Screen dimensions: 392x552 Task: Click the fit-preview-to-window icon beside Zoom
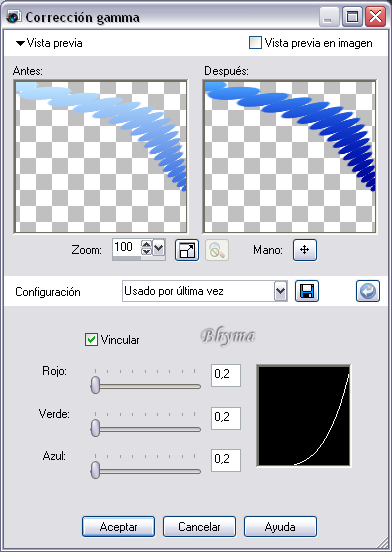pyautogui.click(x=187, y=250)
